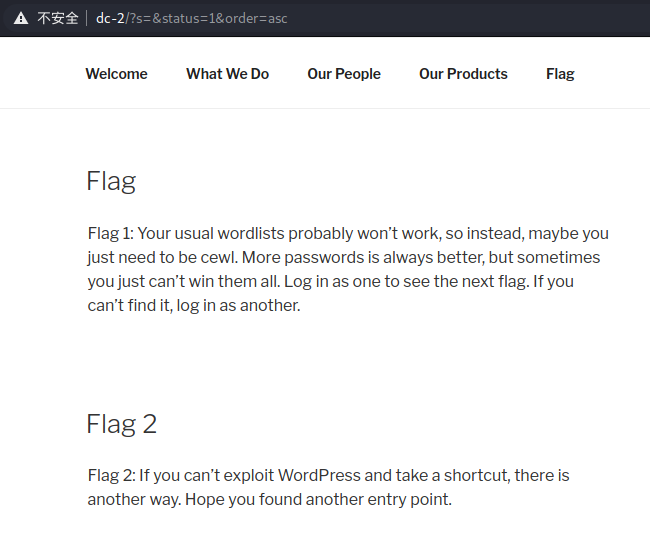The width and height of the screenshot is (650, 536).
Task: Click the insecure-site warning triangle icon
Action: point(21,18)
